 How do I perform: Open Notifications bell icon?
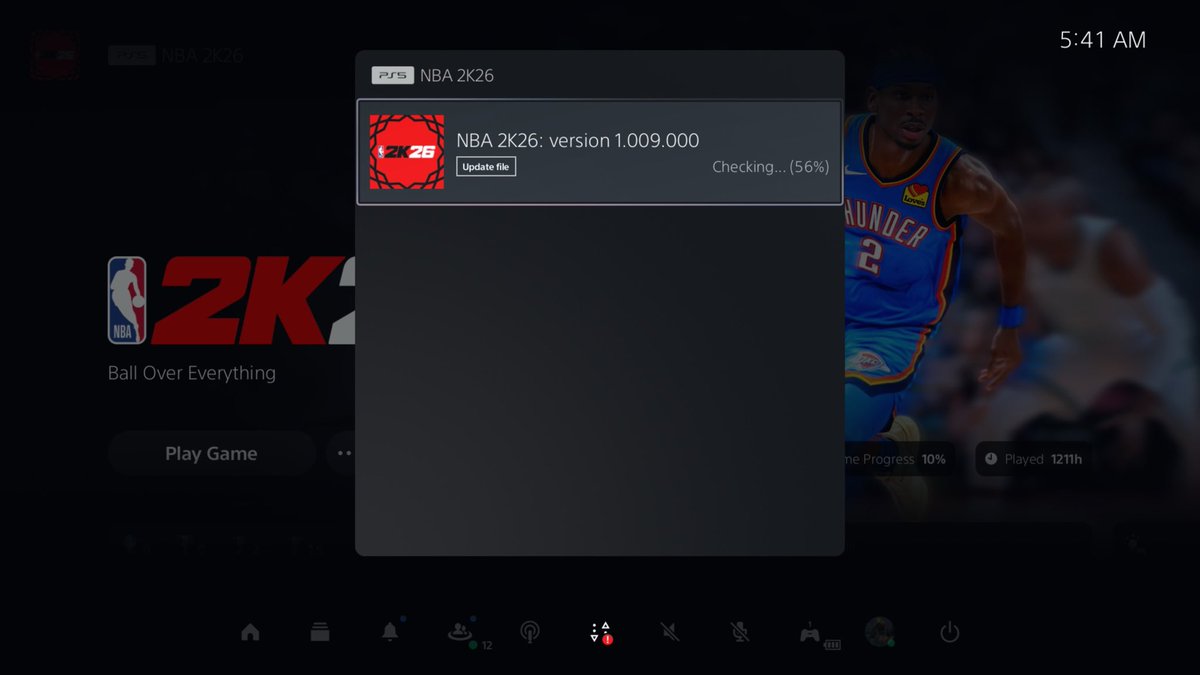[390, 632]
